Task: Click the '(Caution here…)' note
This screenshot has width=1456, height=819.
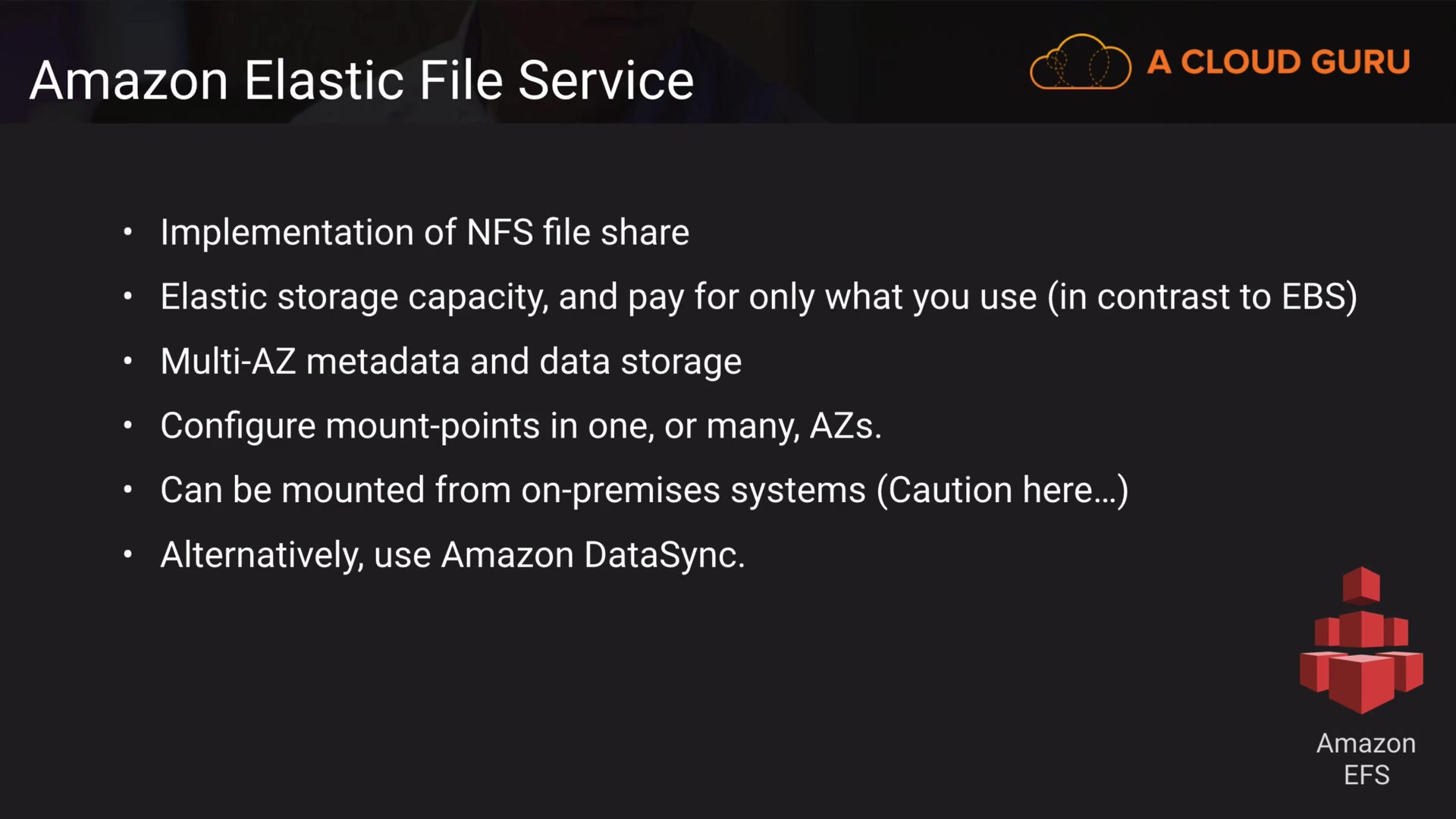Action: coord(1002,490)
